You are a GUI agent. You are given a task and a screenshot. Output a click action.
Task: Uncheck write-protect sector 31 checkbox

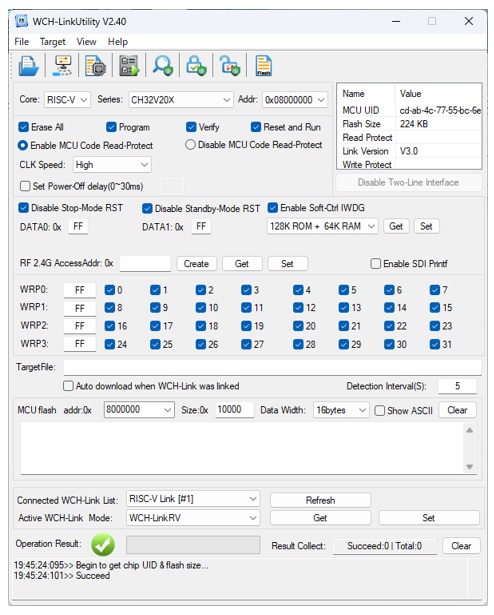[435, 344]
